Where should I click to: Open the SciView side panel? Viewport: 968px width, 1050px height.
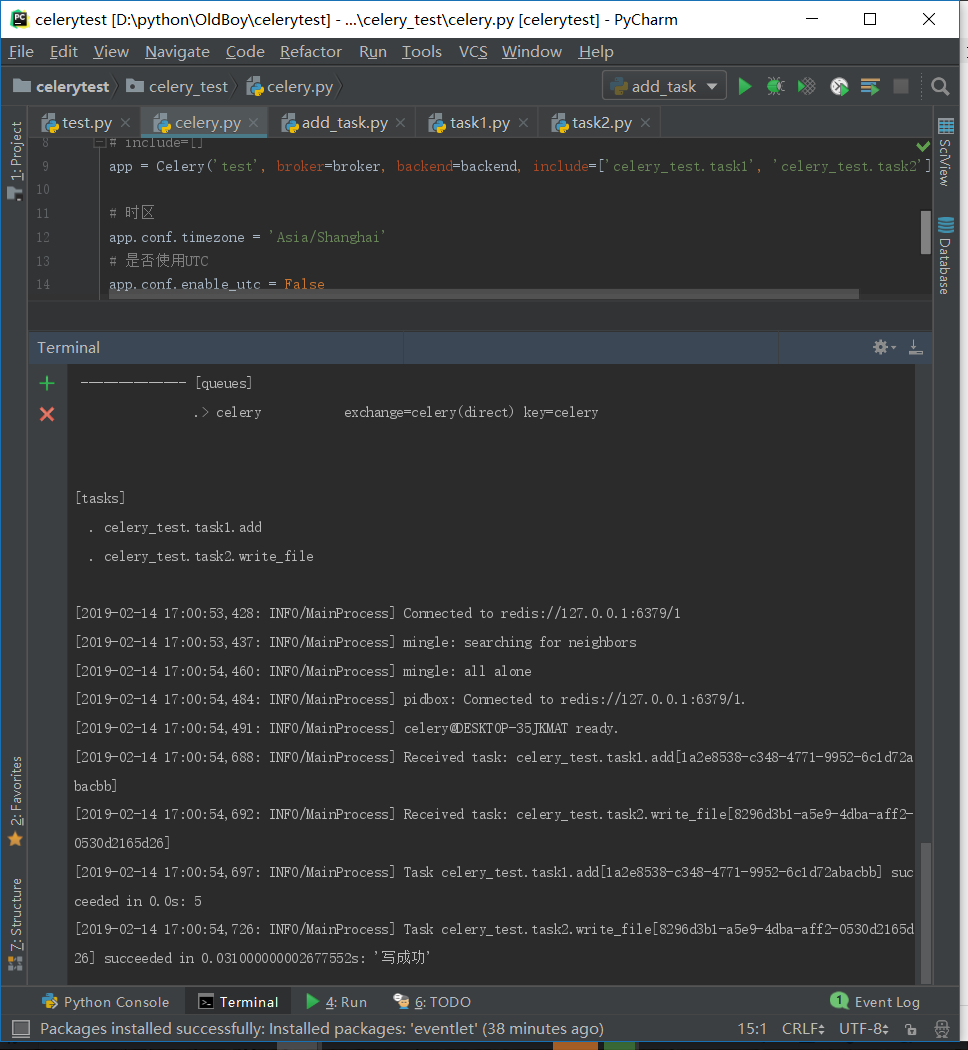point(945,153)
